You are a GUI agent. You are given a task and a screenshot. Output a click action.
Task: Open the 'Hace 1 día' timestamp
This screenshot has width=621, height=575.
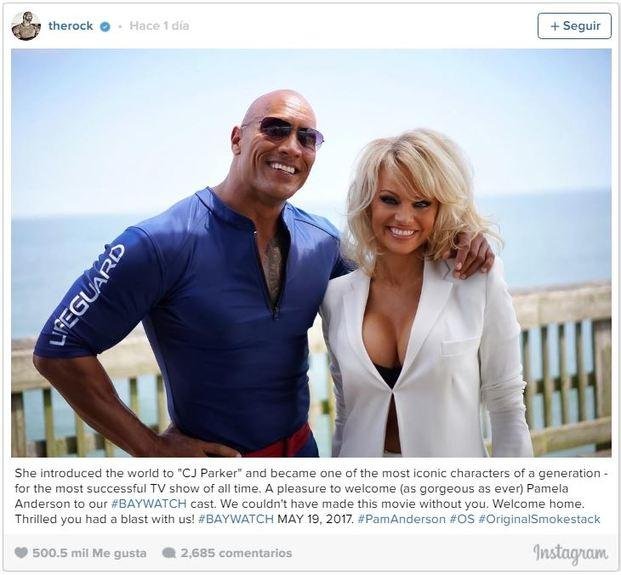click(159, 26)
